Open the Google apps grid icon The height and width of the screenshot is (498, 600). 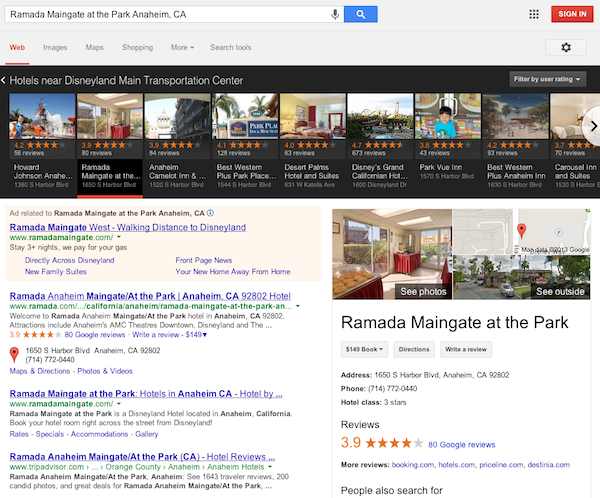pyautogui.click(x=534, y=15)
